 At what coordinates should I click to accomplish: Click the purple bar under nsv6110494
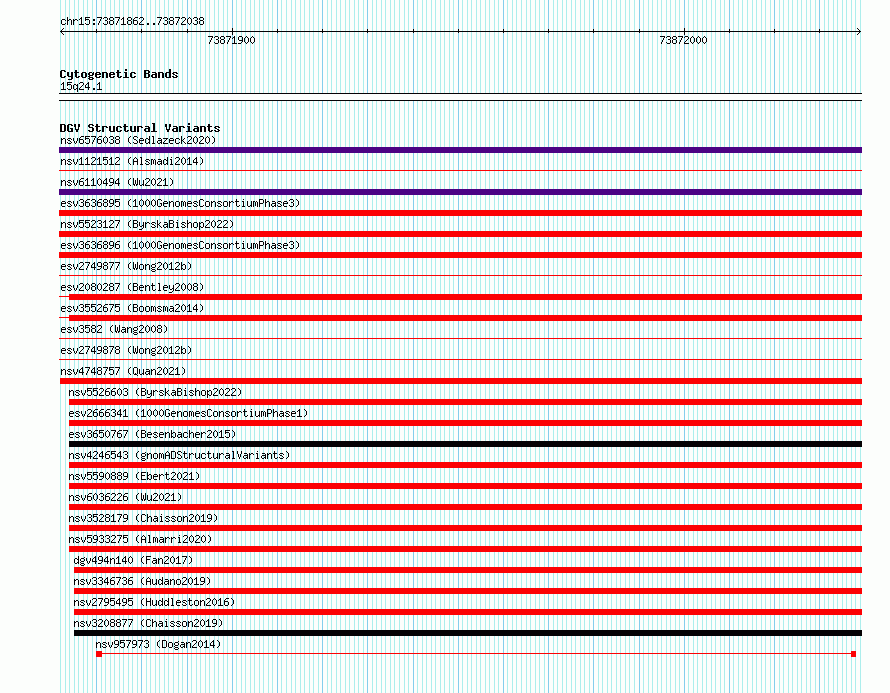460,192
